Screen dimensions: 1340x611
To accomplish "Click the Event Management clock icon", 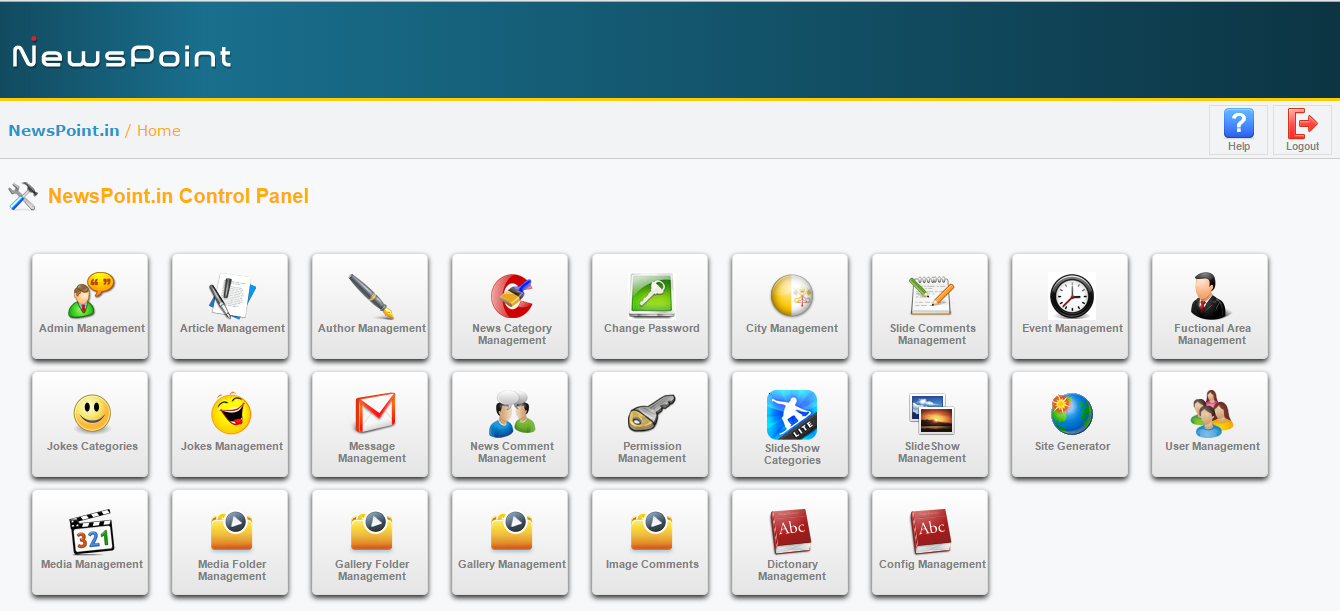I will pos(1071,297).
